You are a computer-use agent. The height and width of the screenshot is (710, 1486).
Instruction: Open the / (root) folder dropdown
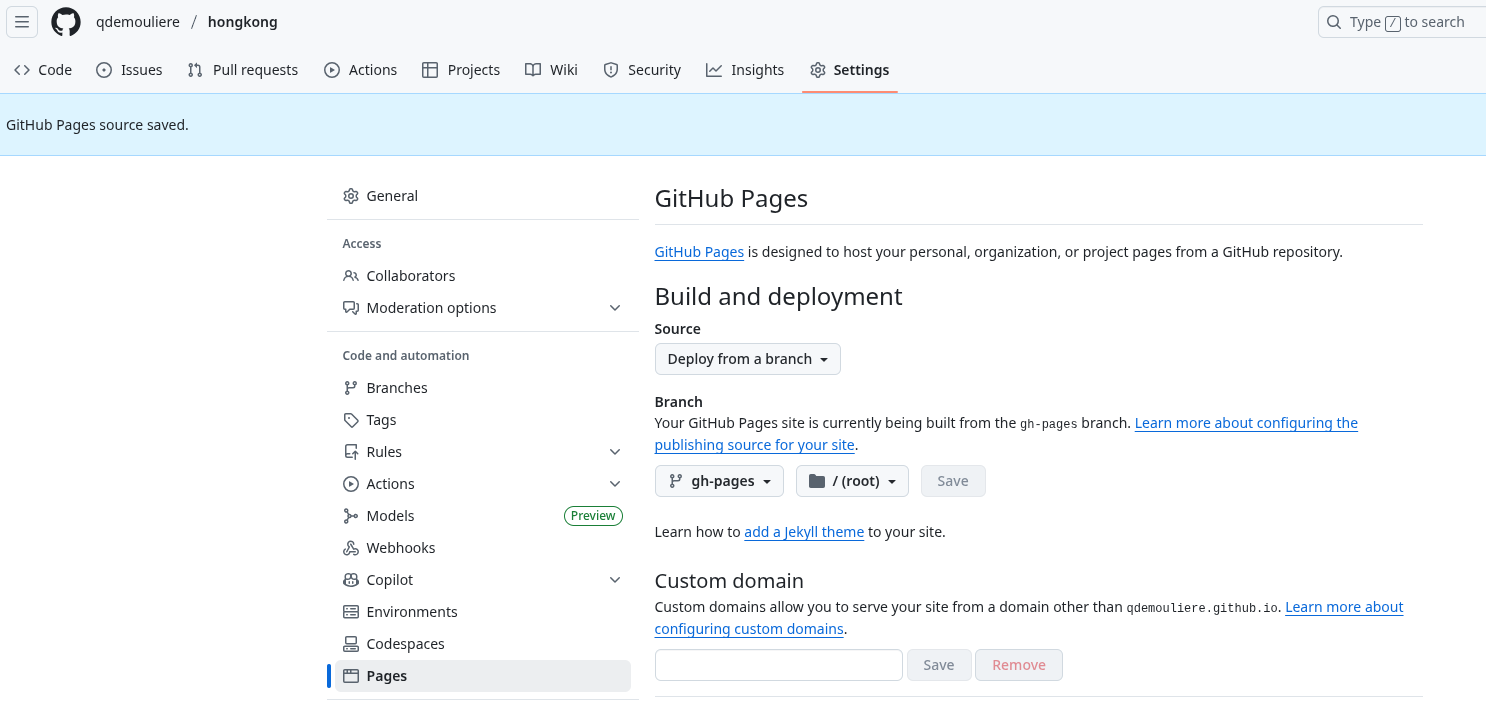tap(852, 481)
